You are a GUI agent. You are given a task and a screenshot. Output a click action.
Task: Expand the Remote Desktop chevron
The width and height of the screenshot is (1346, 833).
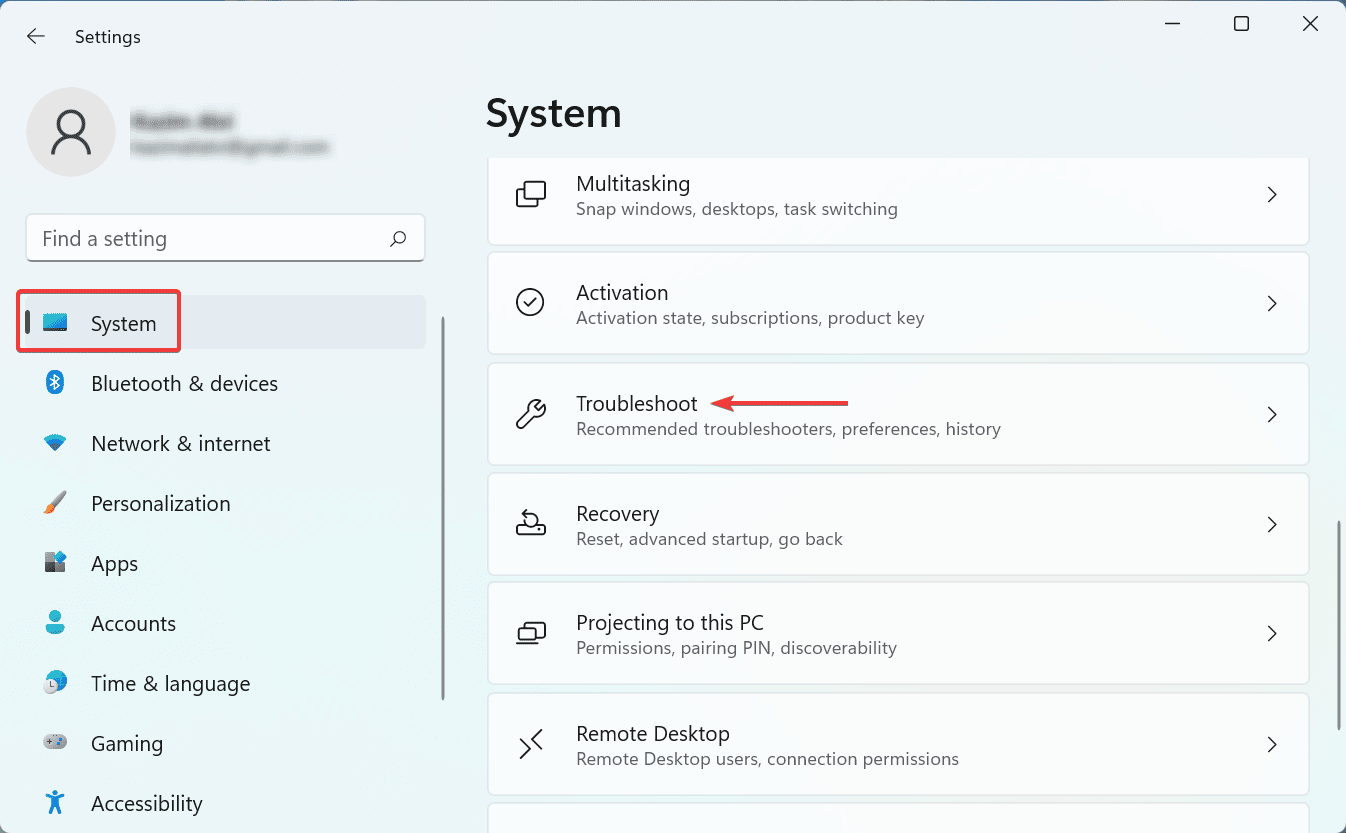(1272, 744)
